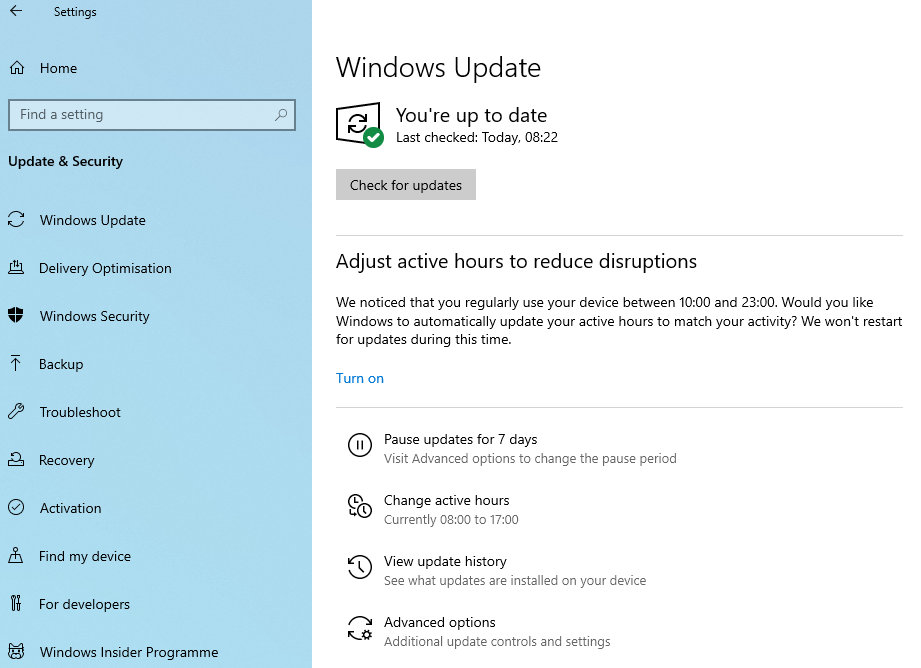Click the Troubleshoot wrench icon
The image size is (921, 668).
click(16, 411)
